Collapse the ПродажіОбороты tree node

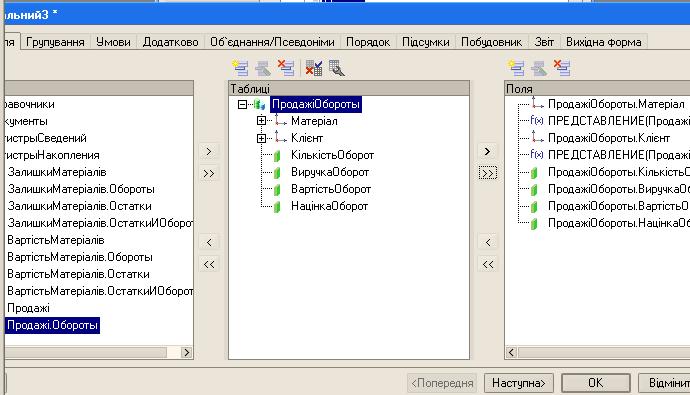(x=242, y=104)
